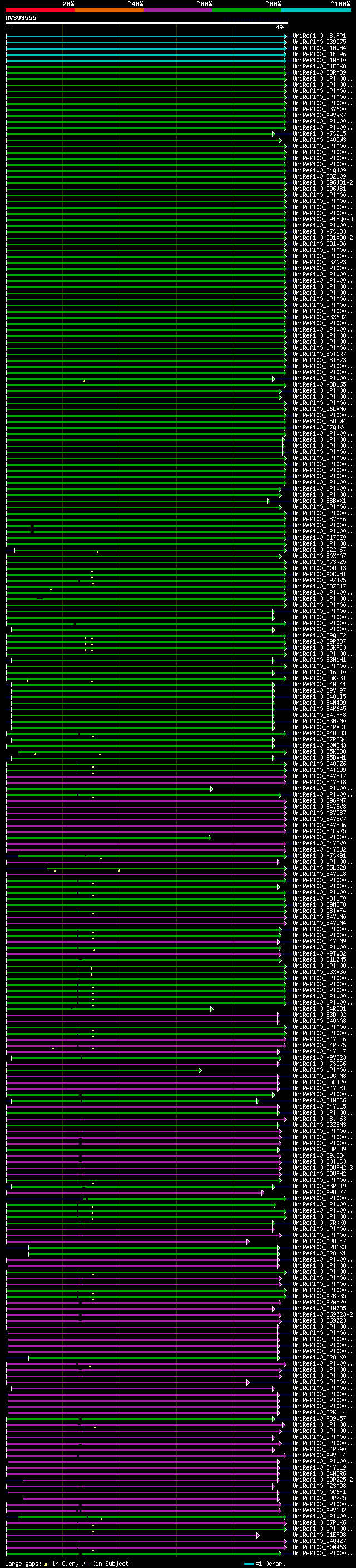Select the UniRef100_A8Y5B7 label
This screenshot has width=356, height=1568.
[319, 813]
